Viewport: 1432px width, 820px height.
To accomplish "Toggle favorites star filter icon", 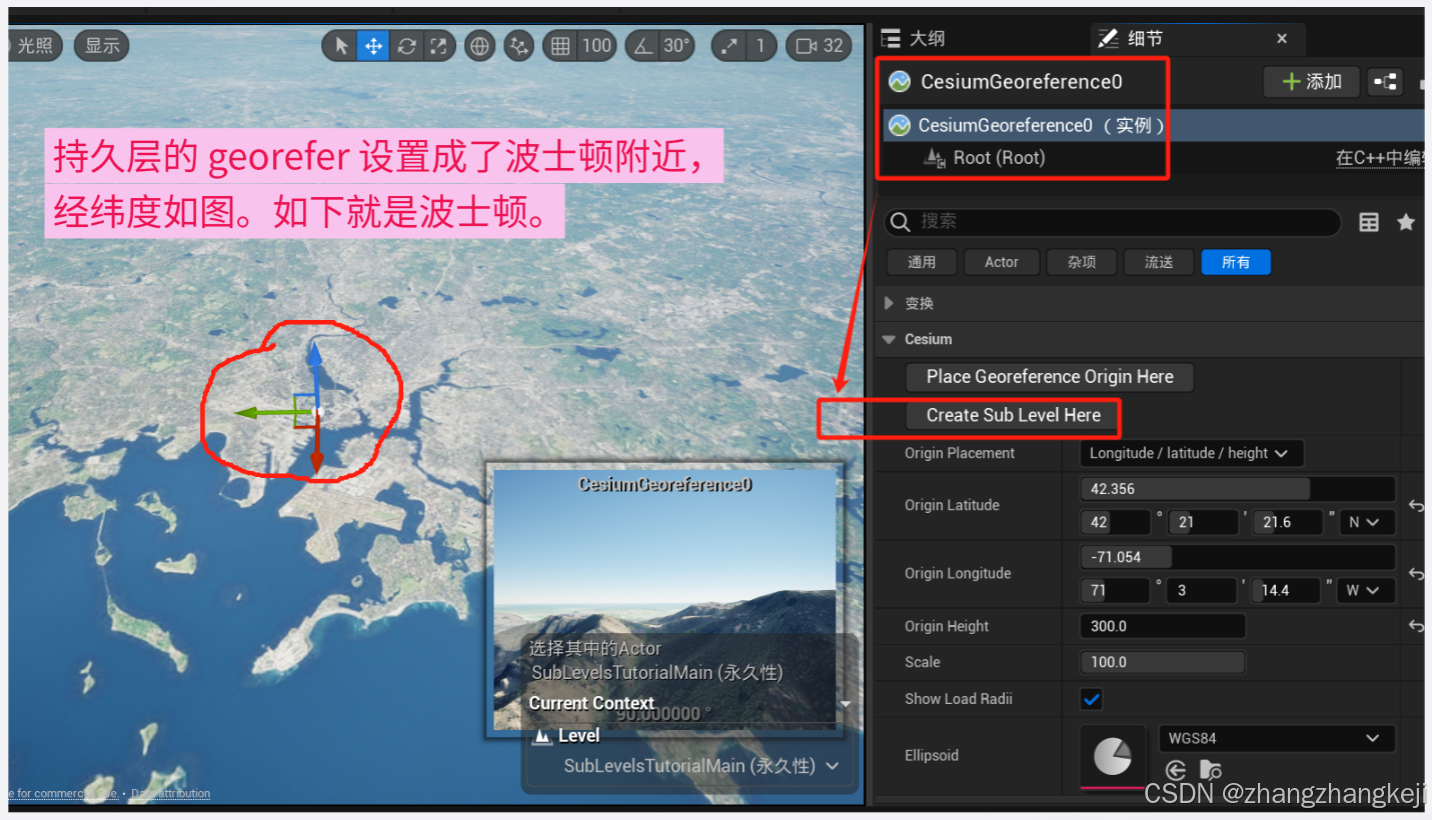I will pyautogui.click(x=1406, y=222).
